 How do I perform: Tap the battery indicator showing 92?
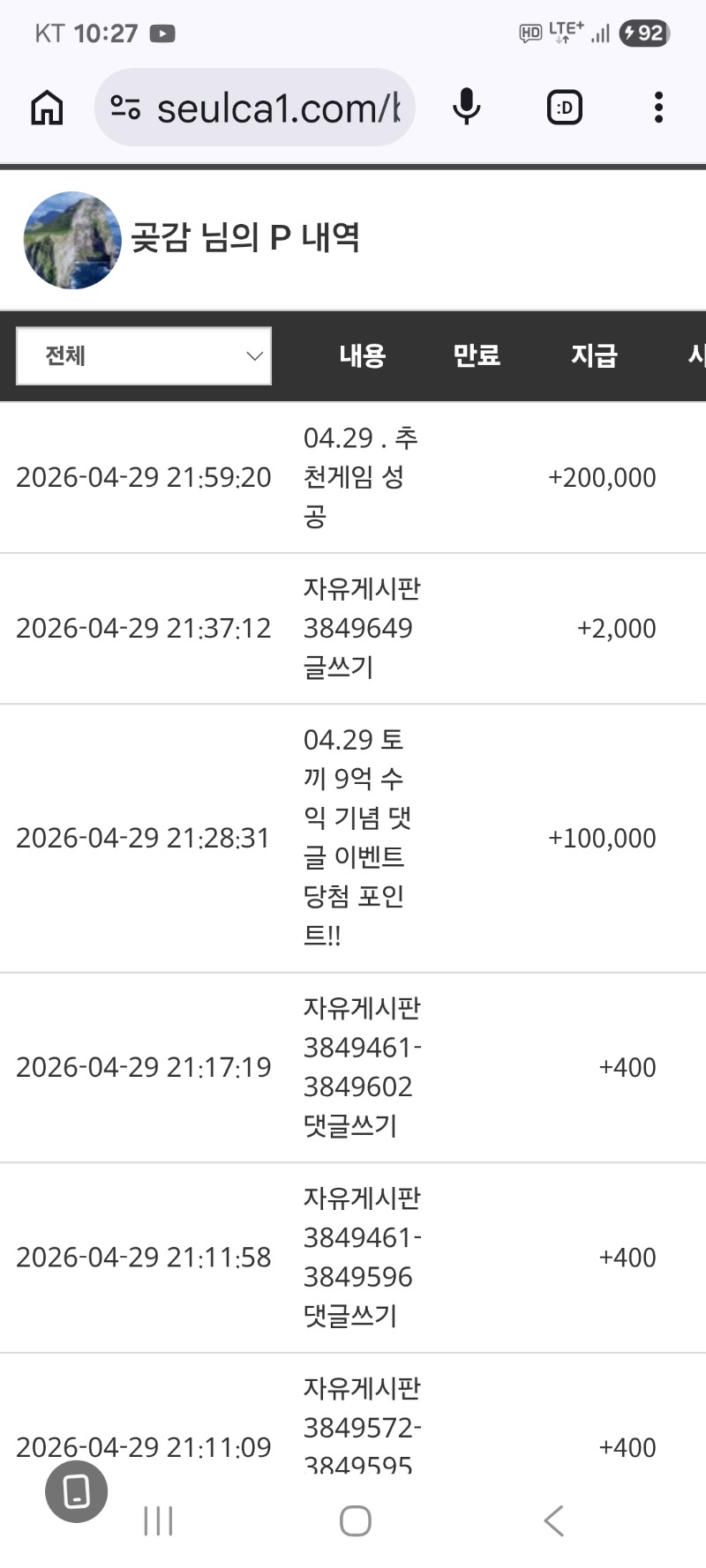(x=644, y=34)
